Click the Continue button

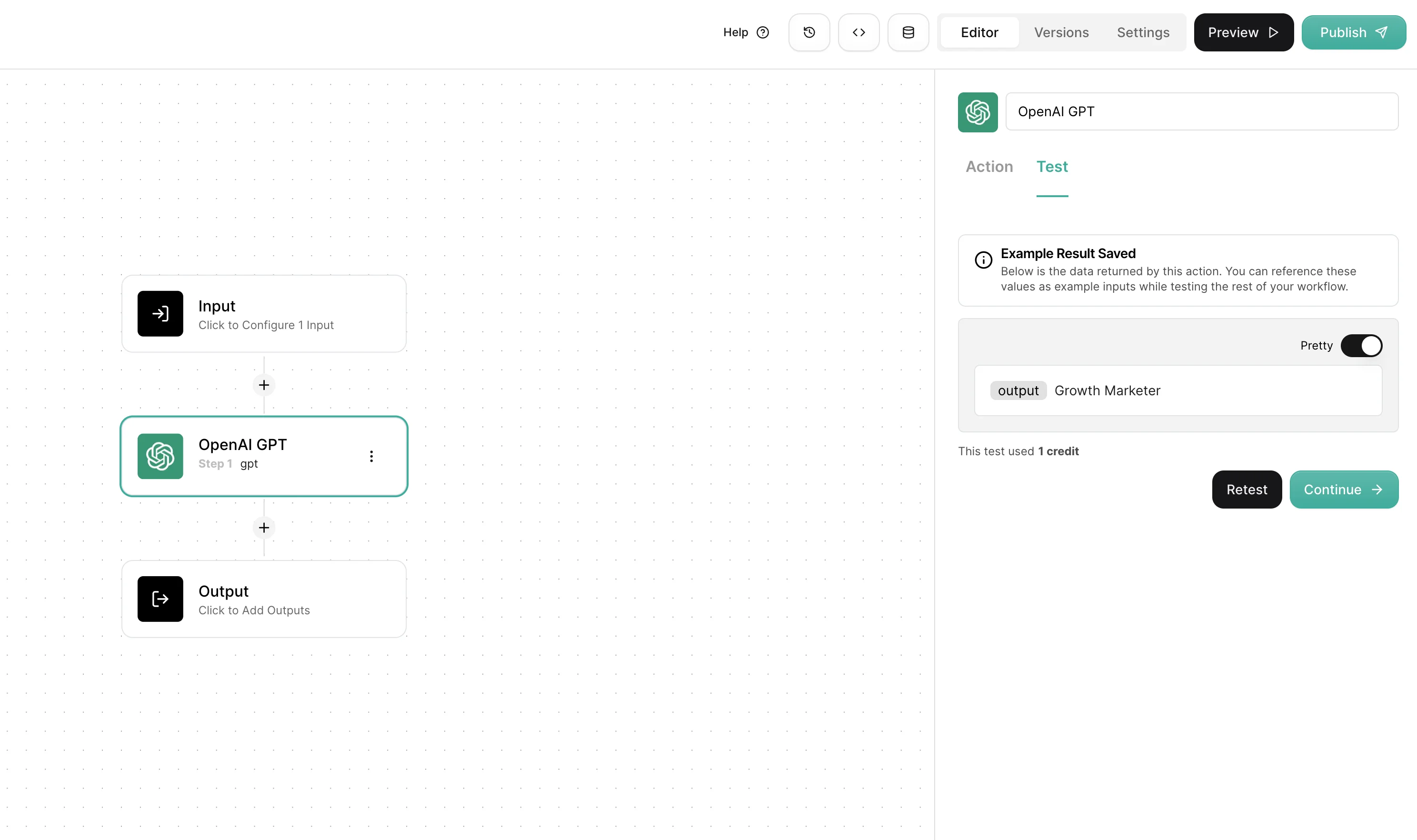pyautogui.click(x=1343, y=490)
